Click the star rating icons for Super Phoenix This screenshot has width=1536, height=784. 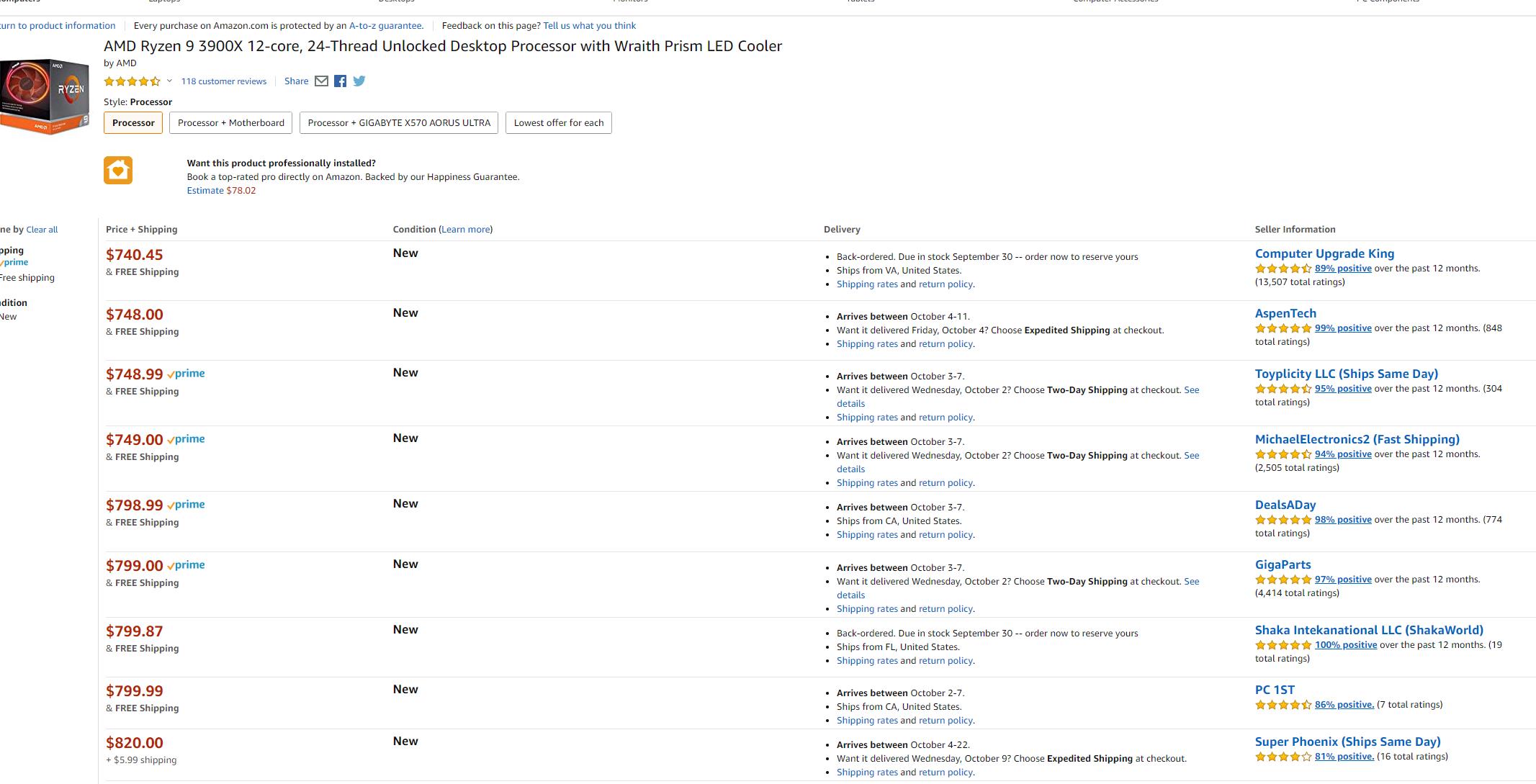[x=1283, y=757]
